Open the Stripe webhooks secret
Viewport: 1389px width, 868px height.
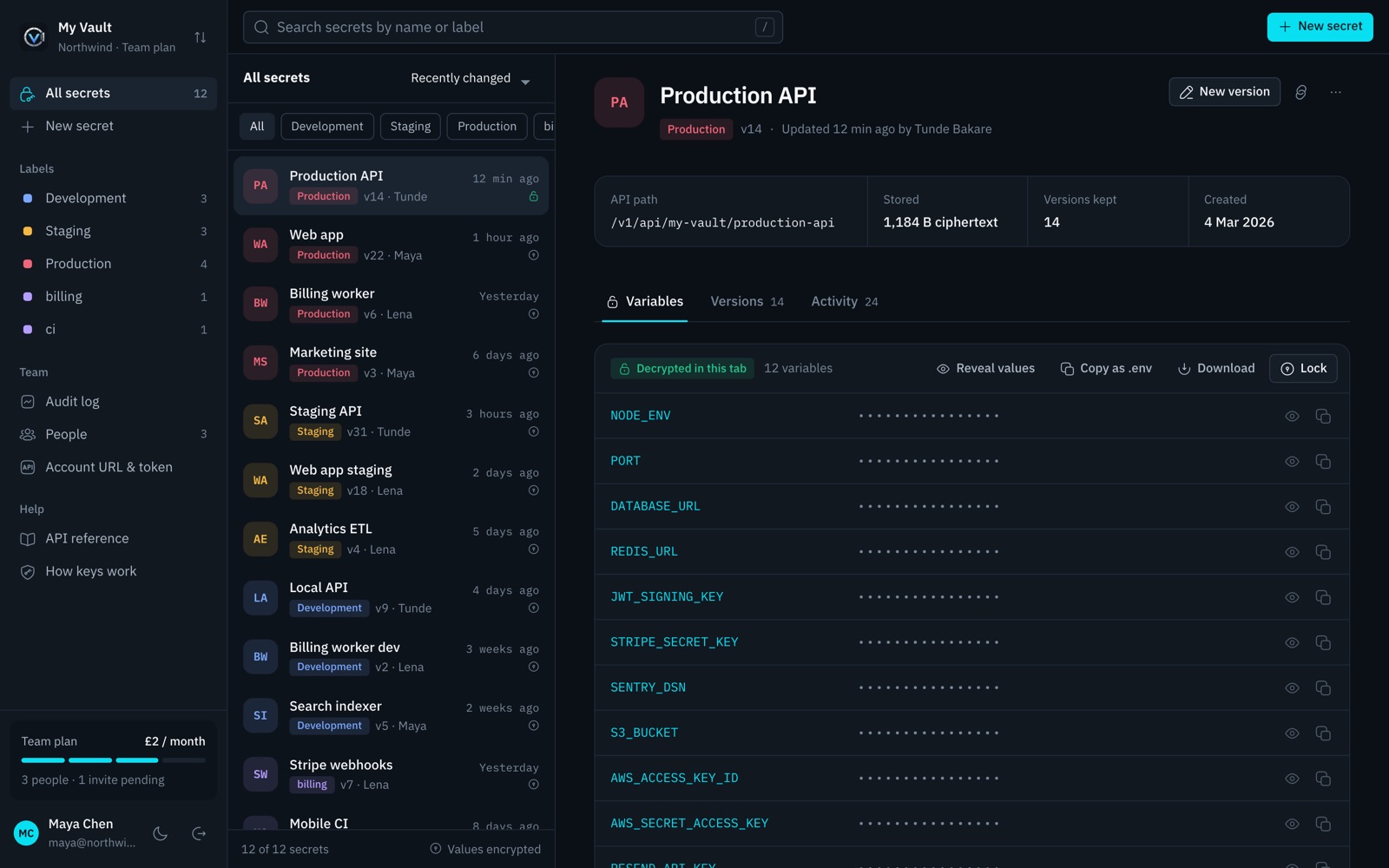391,774
